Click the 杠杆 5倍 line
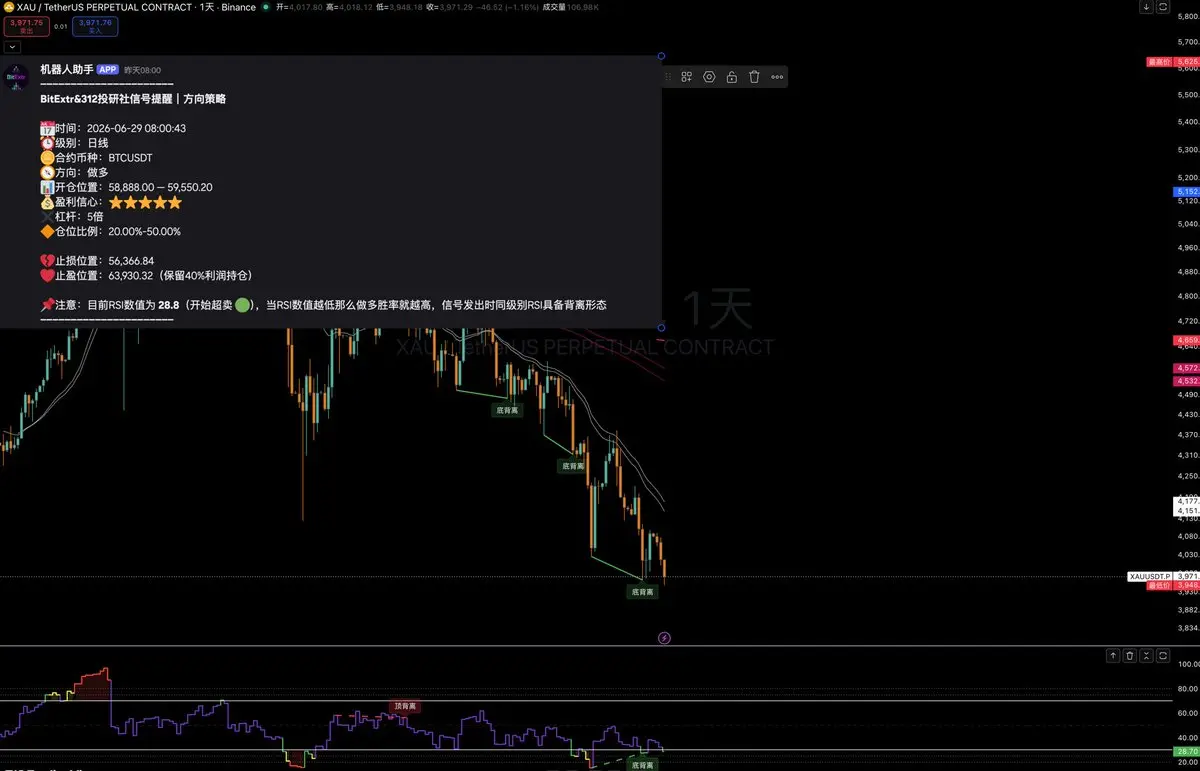This screenshot has height=771, width=1200. pos(71,216)
